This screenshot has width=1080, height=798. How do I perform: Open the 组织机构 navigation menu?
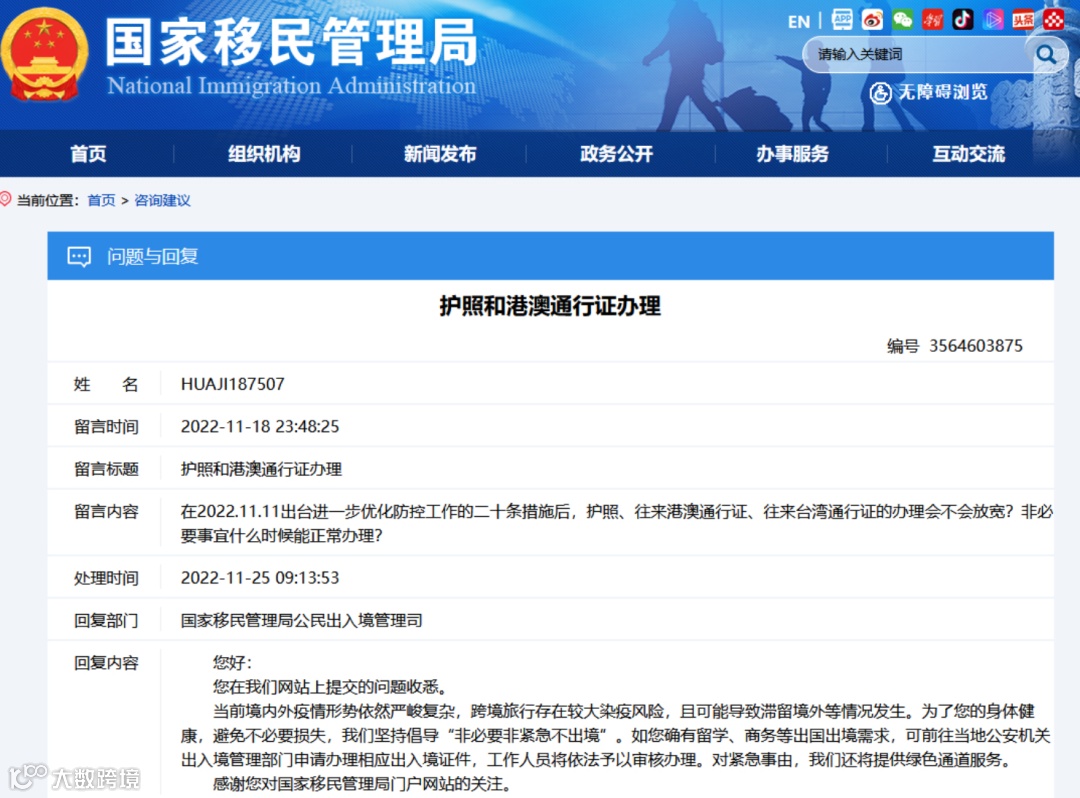point(264,154)
